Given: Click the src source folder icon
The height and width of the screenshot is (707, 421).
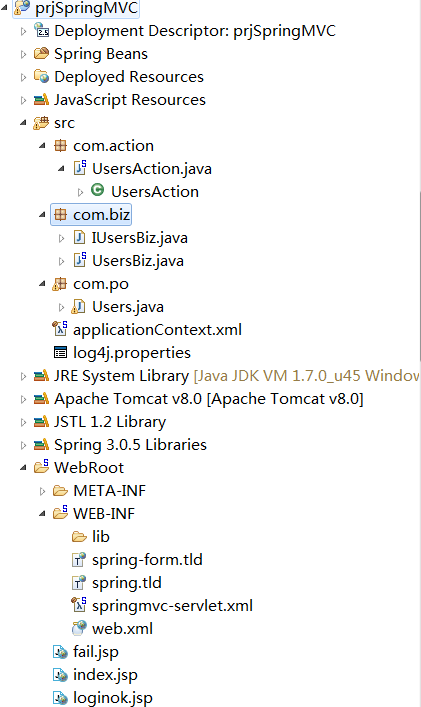Looking at the screenshot, I should (41, 123).
